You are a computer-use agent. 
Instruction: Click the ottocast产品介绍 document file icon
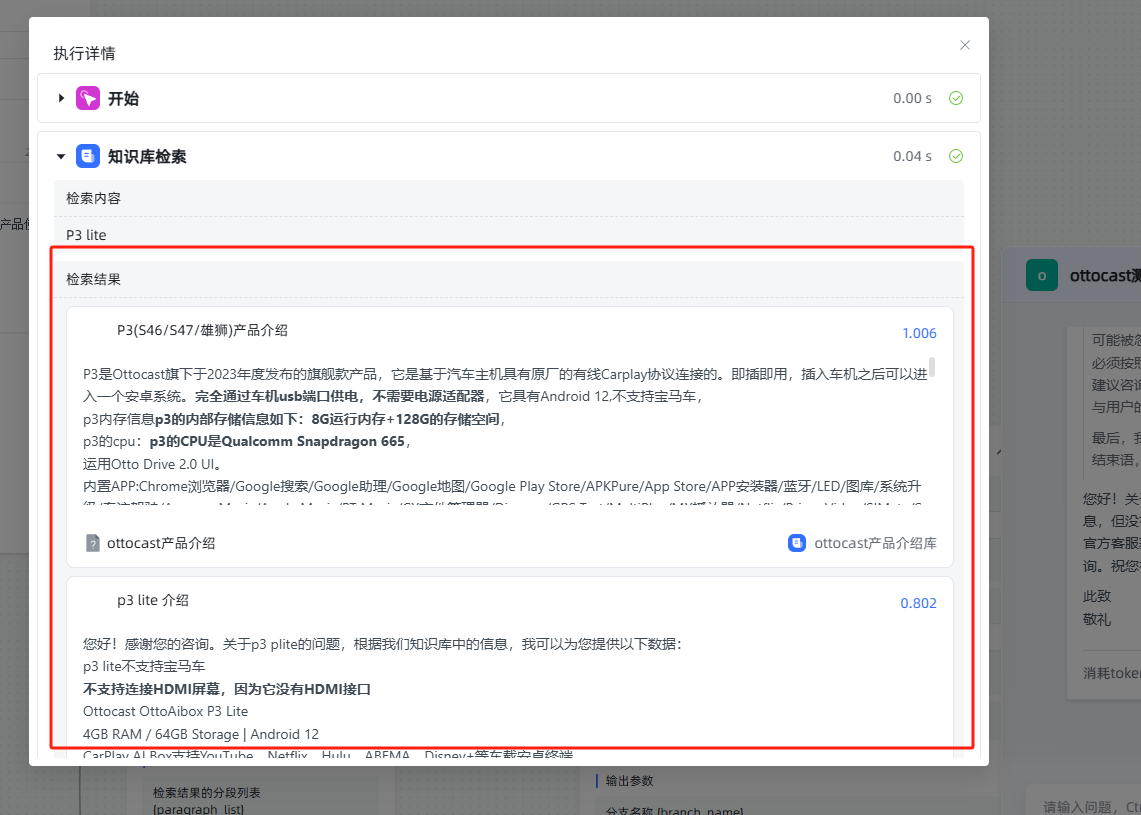(x=92, y=543)
